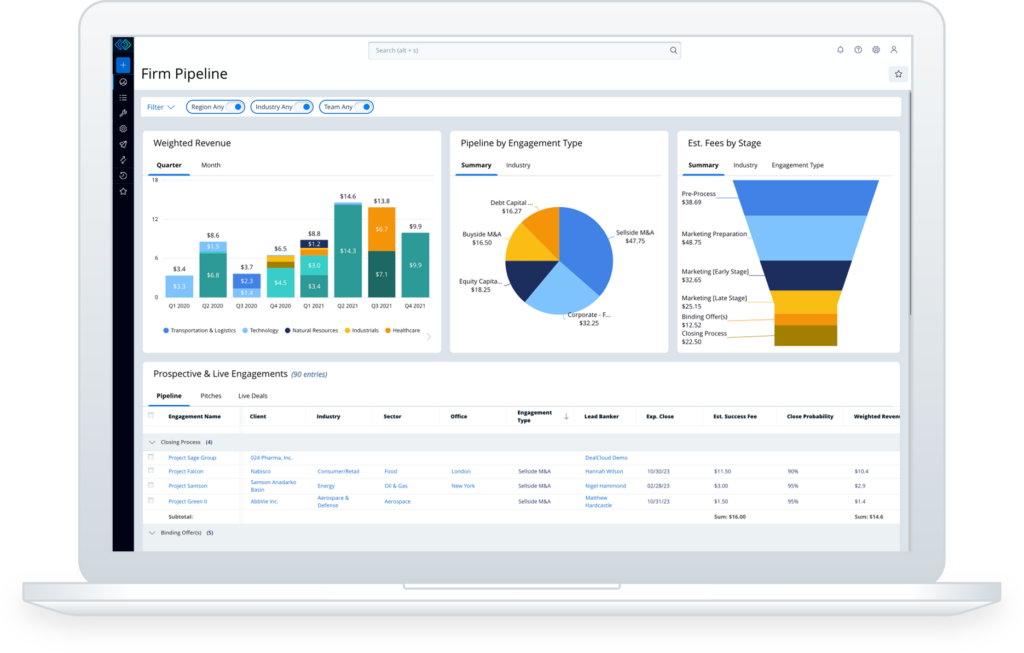
Task: Open the notifications bell
Action: tap(840, 50)
